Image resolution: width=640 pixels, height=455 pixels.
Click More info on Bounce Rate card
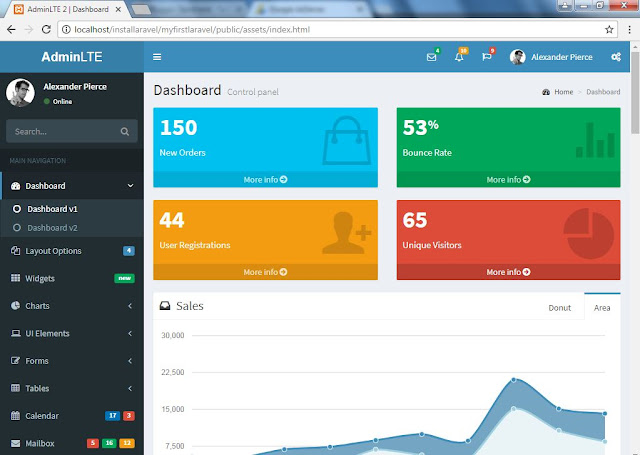click(508, 180)
